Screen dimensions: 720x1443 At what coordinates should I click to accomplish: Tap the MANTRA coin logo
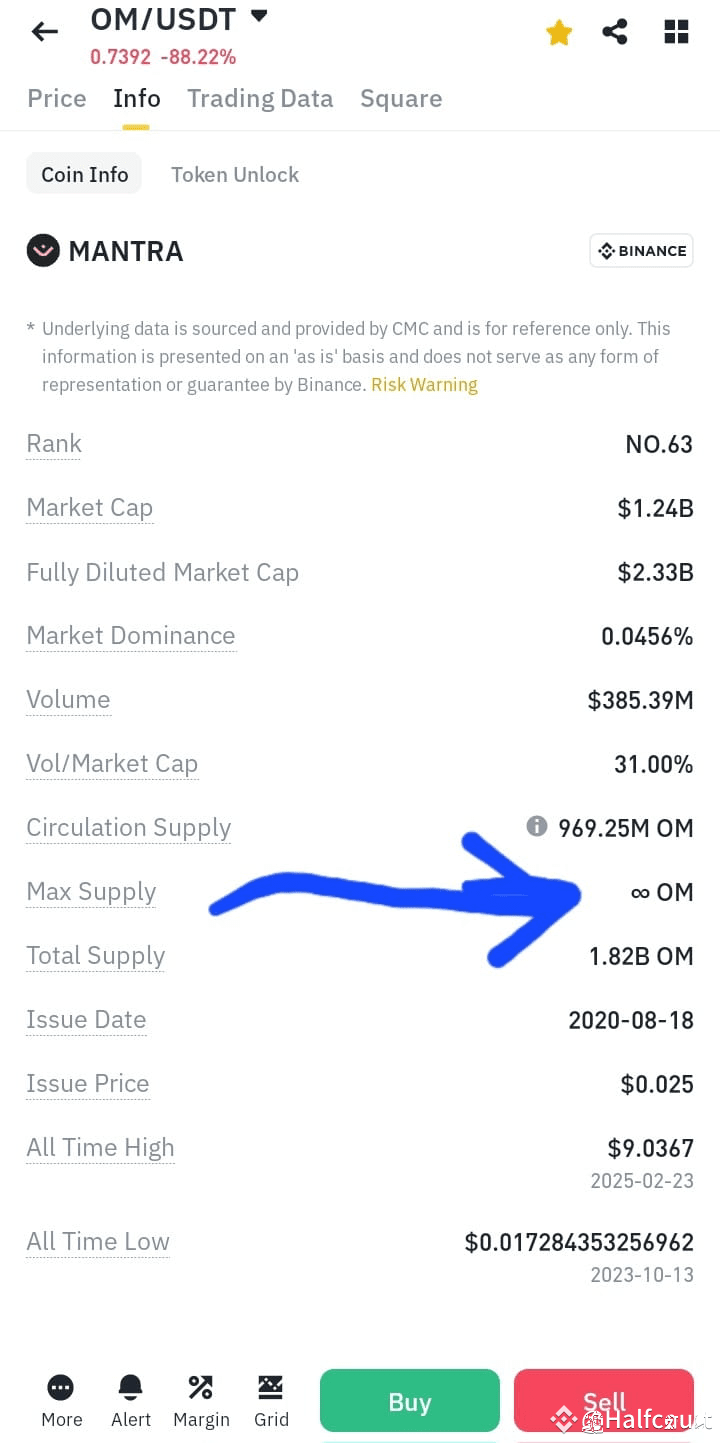coord(43,250)
